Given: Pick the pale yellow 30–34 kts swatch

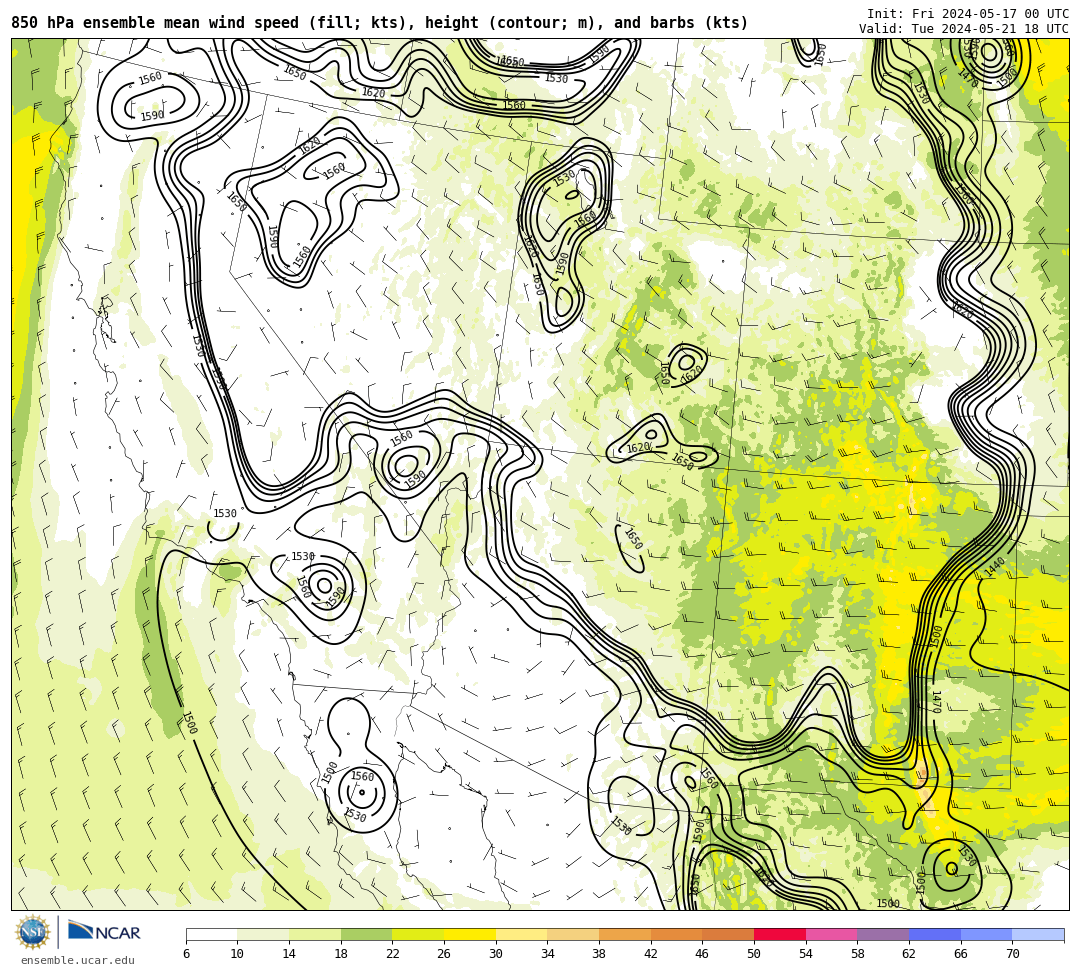Looking at the screenshot, I should [521, 934].
